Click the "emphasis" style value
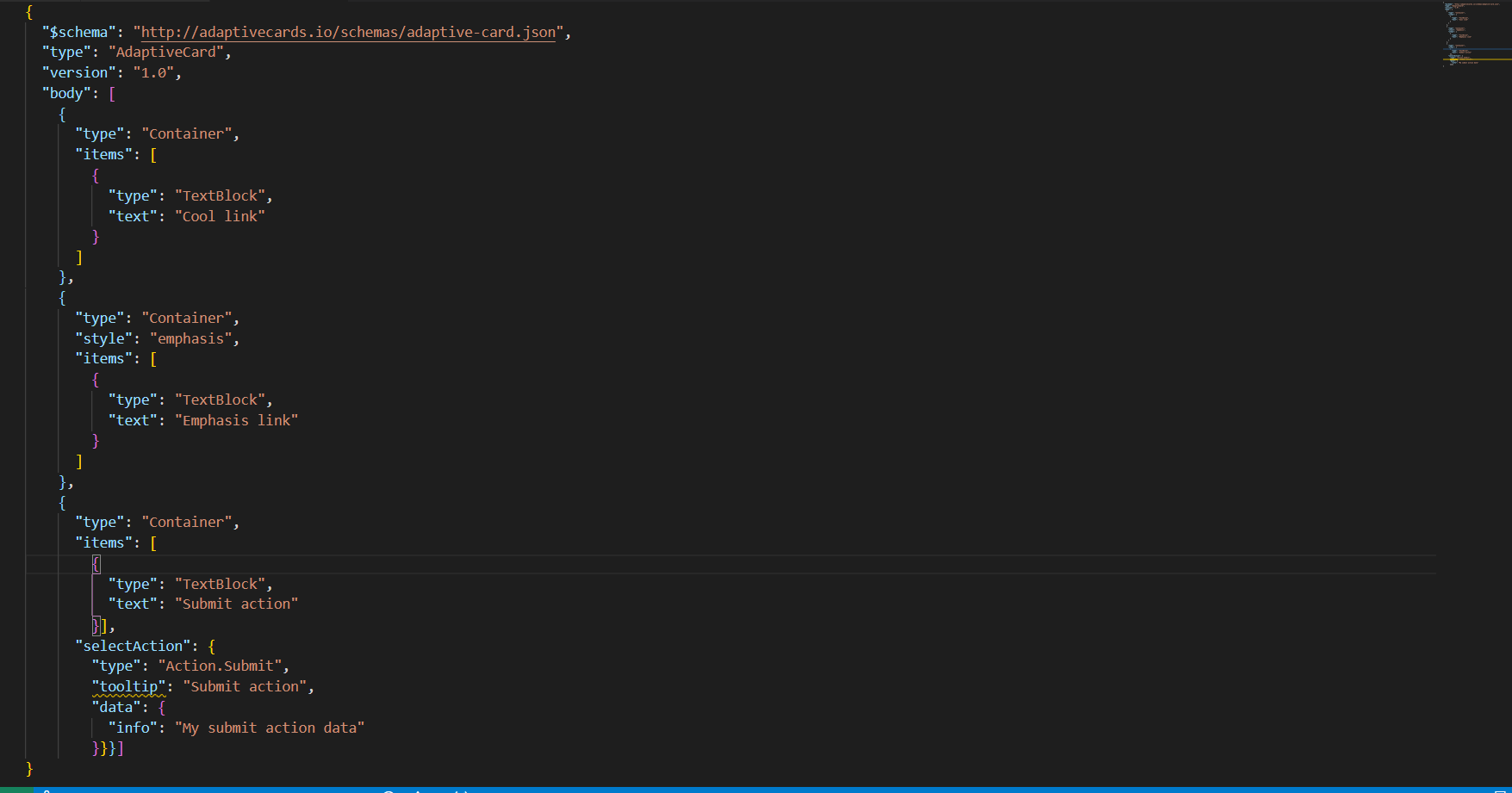Image resolution: width=1512 pixels, height=793 pixels. [x=193, y=338]
